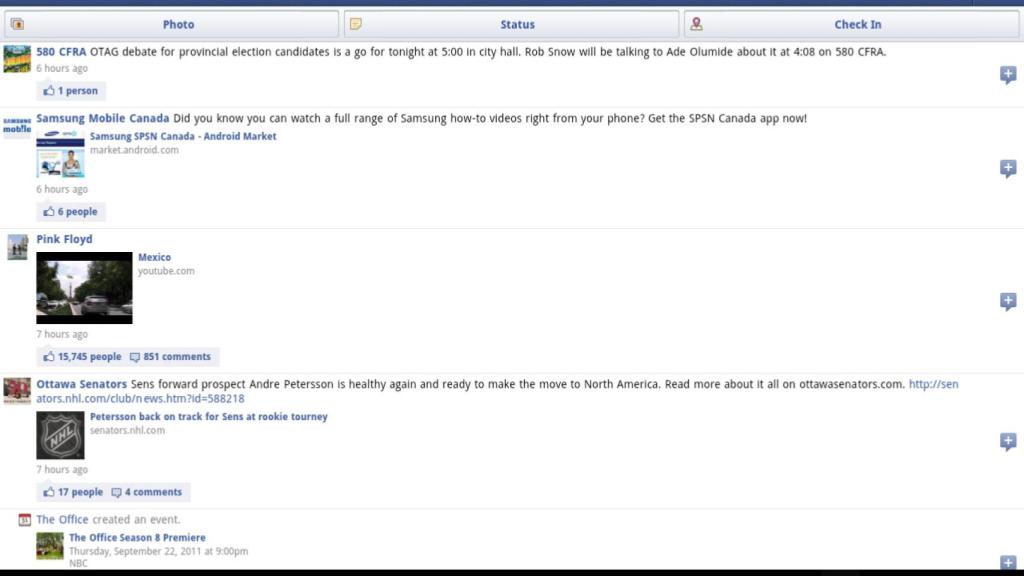Like the Pink Floyd post with 15,745 people
1024x576 pixels.
82,357
